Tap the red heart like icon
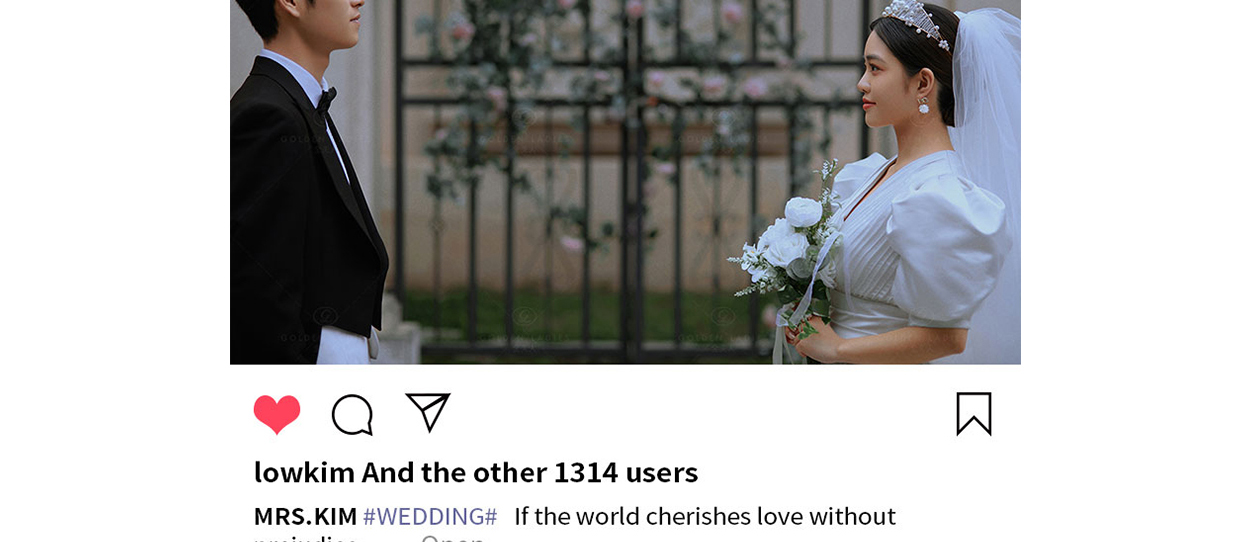Image resolution: width=1250 pixels, height=542 pixels. (x=277, y=414)
